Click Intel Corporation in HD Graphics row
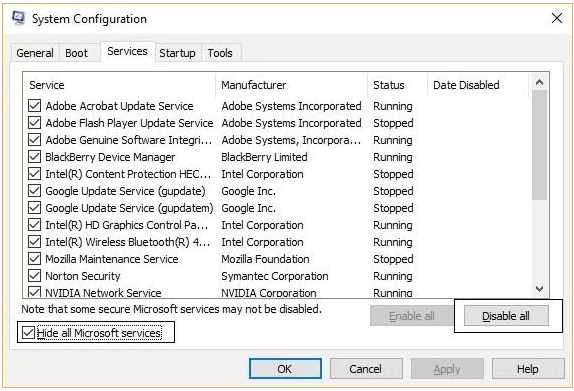This screenshot has height=391, width=574. click(262, 225)
